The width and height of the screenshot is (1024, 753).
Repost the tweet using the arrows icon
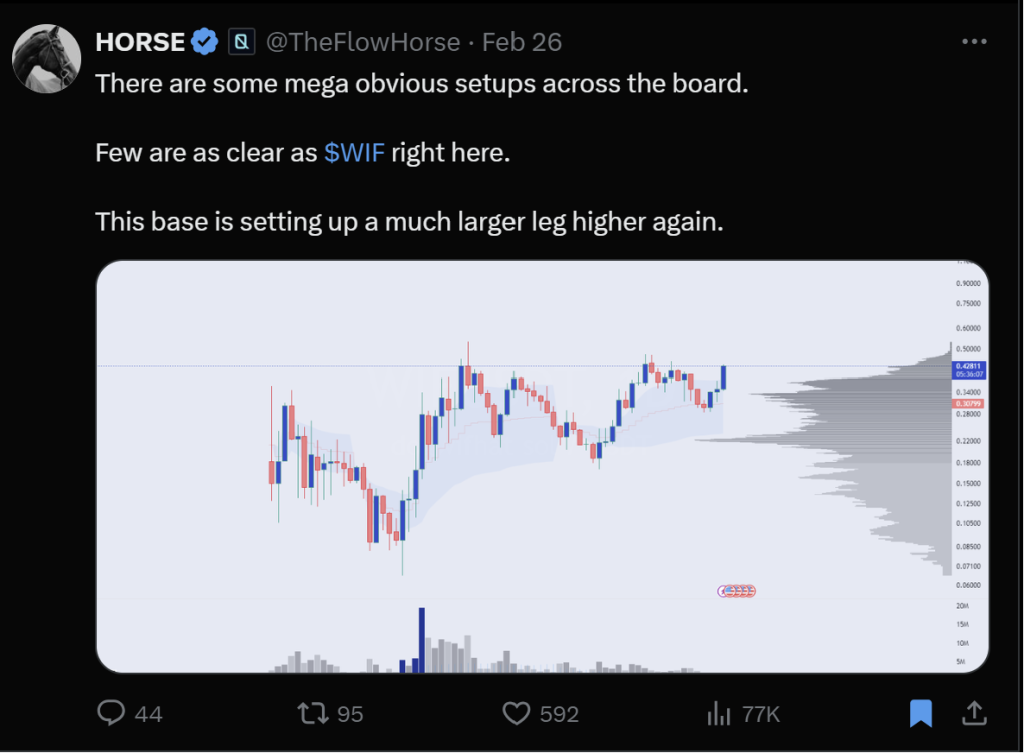pos(313,713)
